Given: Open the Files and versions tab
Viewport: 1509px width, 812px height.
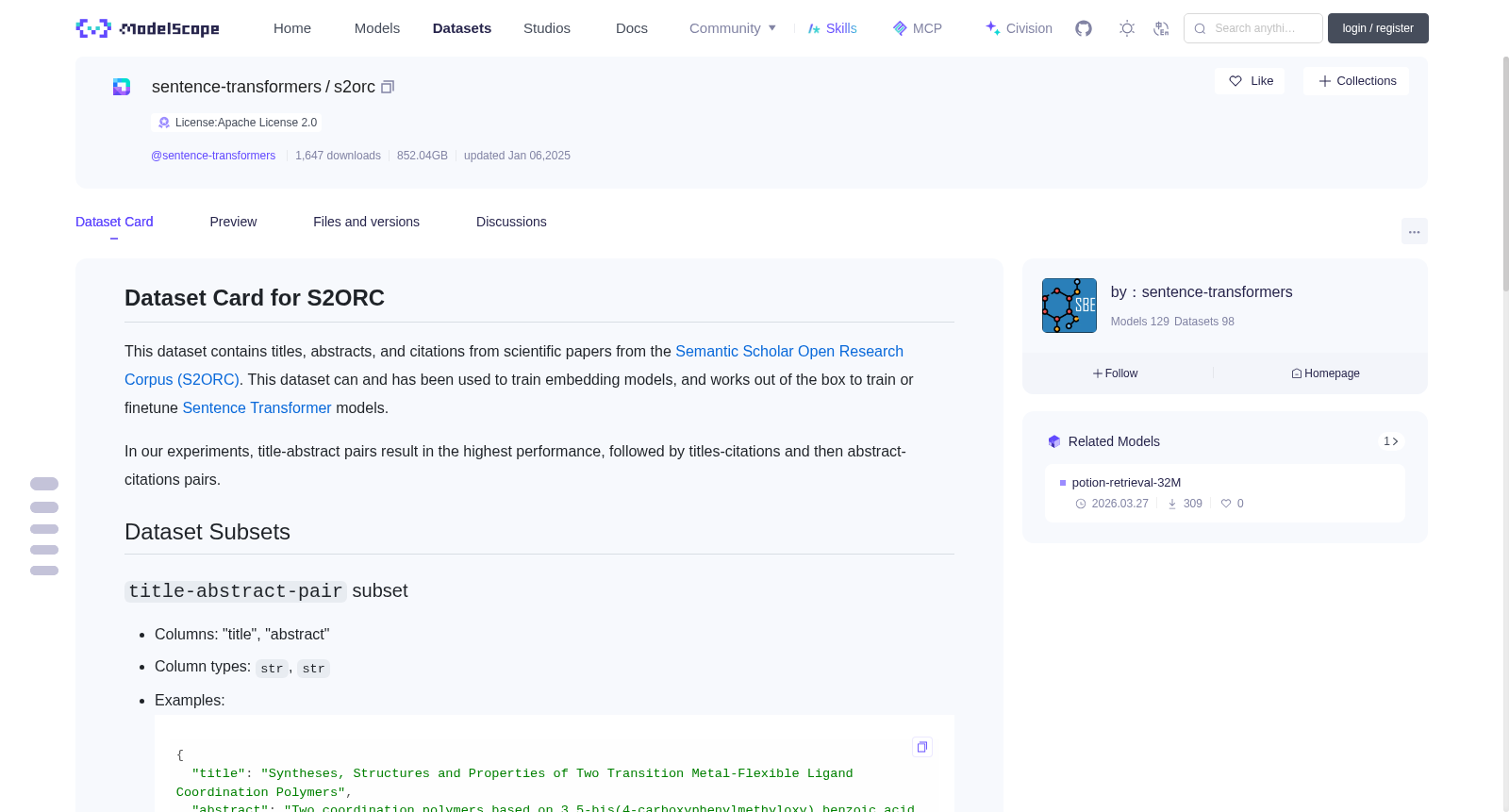Looking at the screenshot, I should click(366, 222).
